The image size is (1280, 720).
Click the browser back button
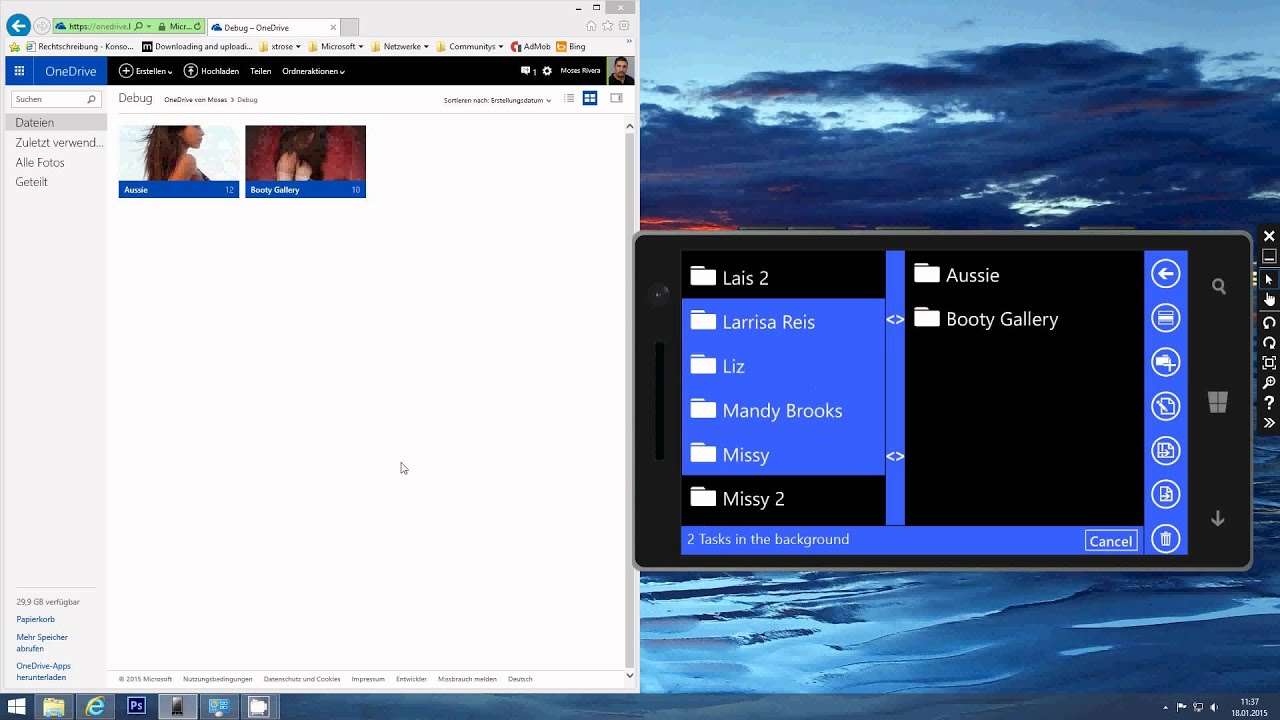[x=18, y=26]
